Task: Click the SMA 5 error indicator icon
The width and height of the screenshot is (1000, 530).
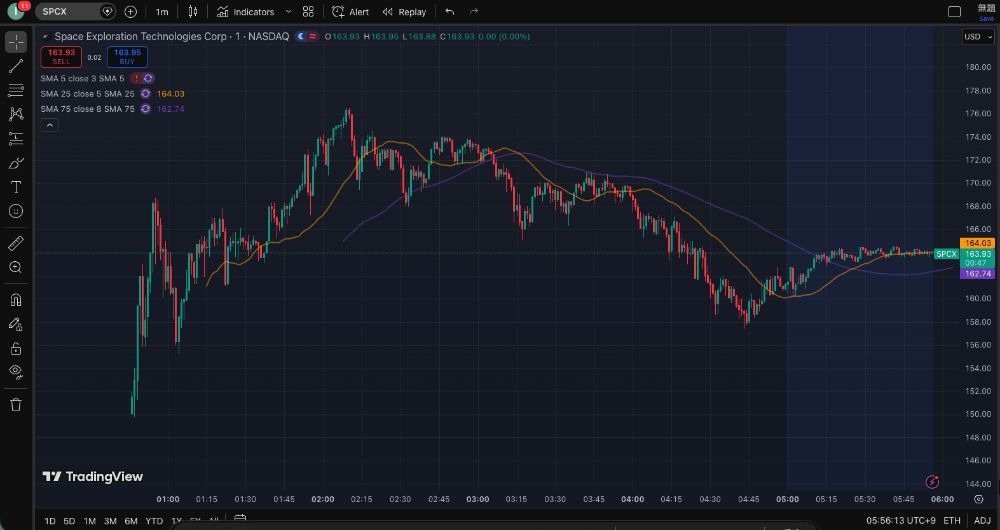Action: pyautogui.click(x=136, y=78)
